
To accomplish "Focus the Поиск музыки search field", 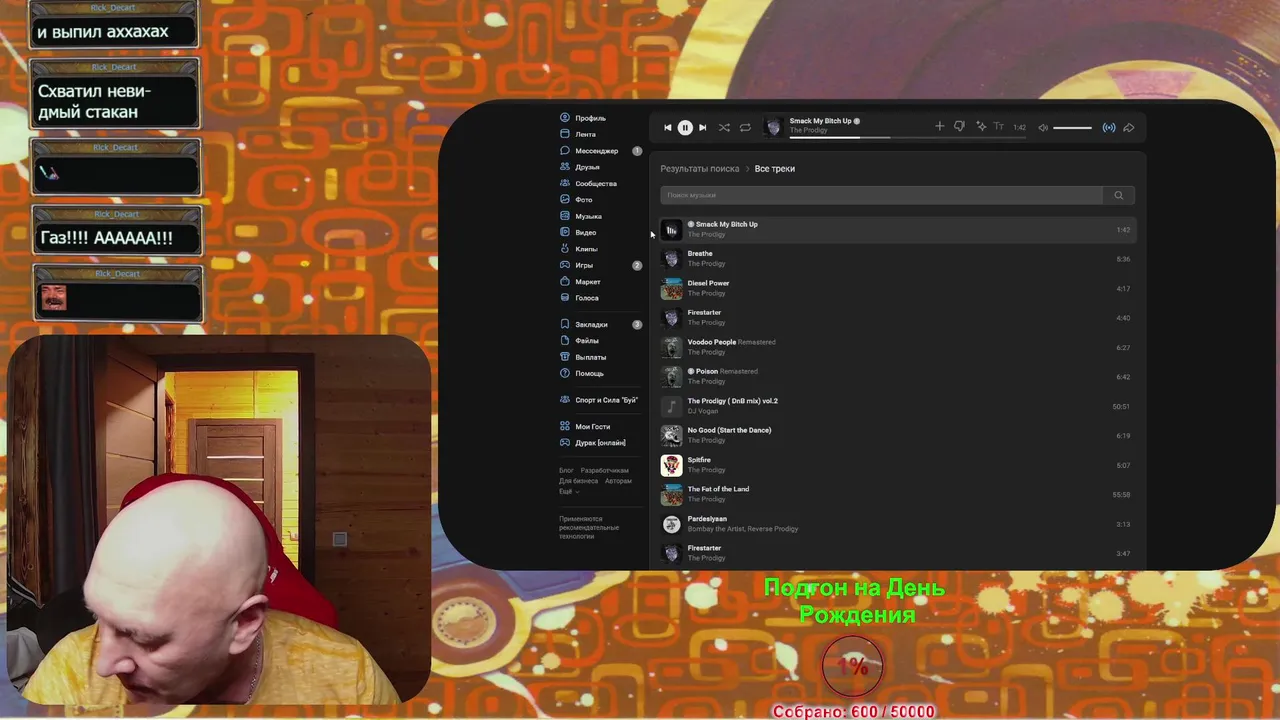I will (881, 195).
